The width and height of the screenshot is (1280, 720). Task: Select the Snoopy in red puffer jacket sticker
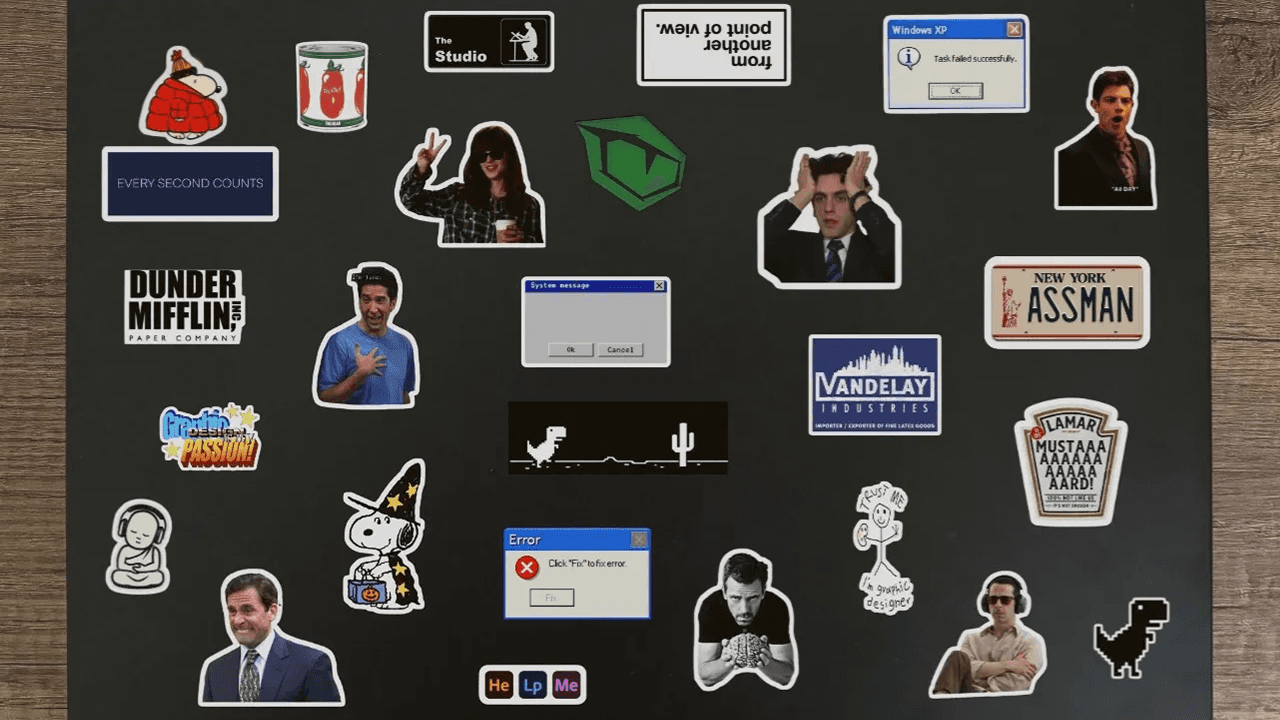(183, 95)
